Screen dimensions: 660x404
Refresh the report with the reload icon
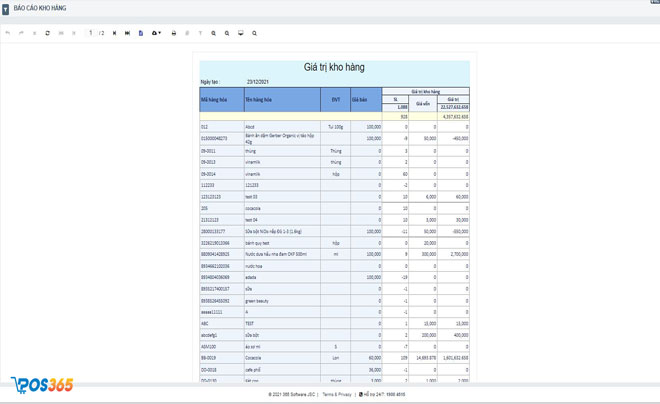coord(48,33)
